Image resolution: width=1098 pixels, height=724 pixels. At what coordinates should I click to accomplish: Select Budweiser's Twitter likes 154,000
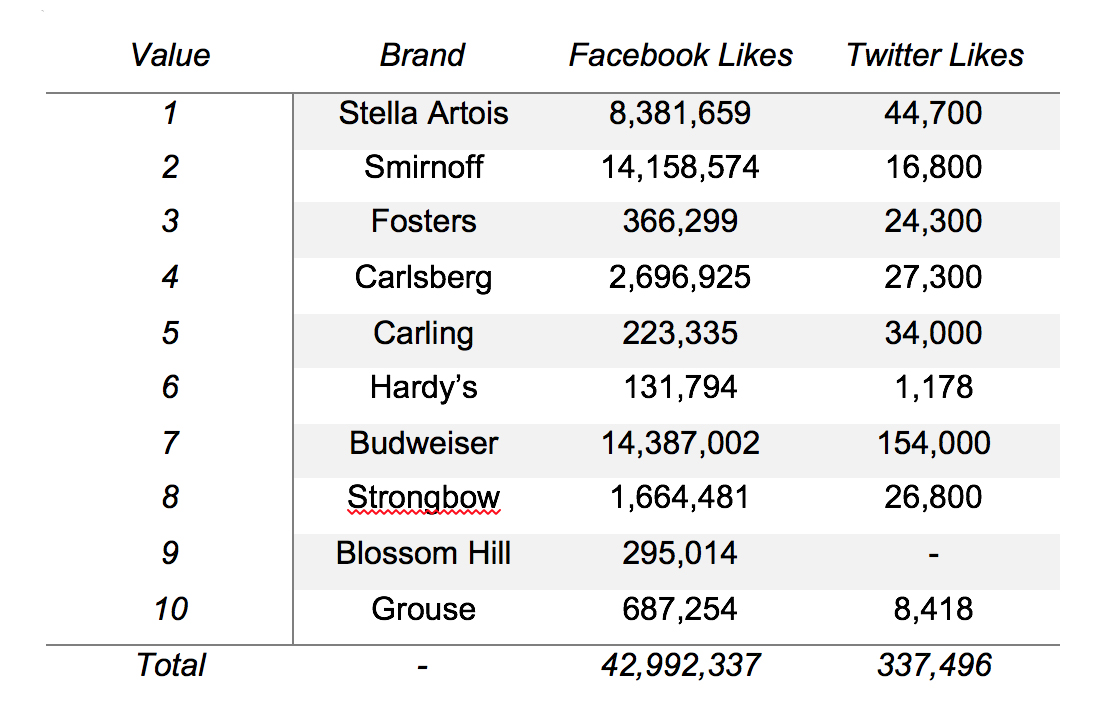tap(934, 443)
